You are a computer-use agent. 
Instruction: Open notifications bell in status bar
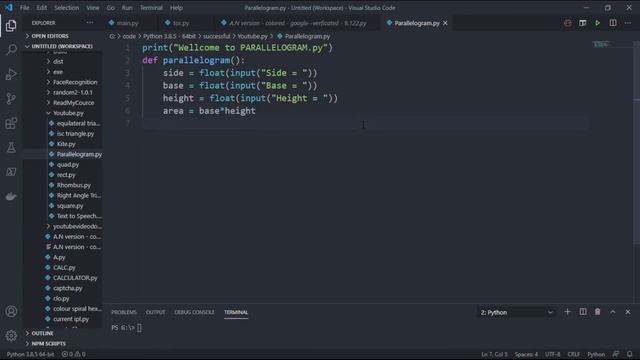coord(629,354)
